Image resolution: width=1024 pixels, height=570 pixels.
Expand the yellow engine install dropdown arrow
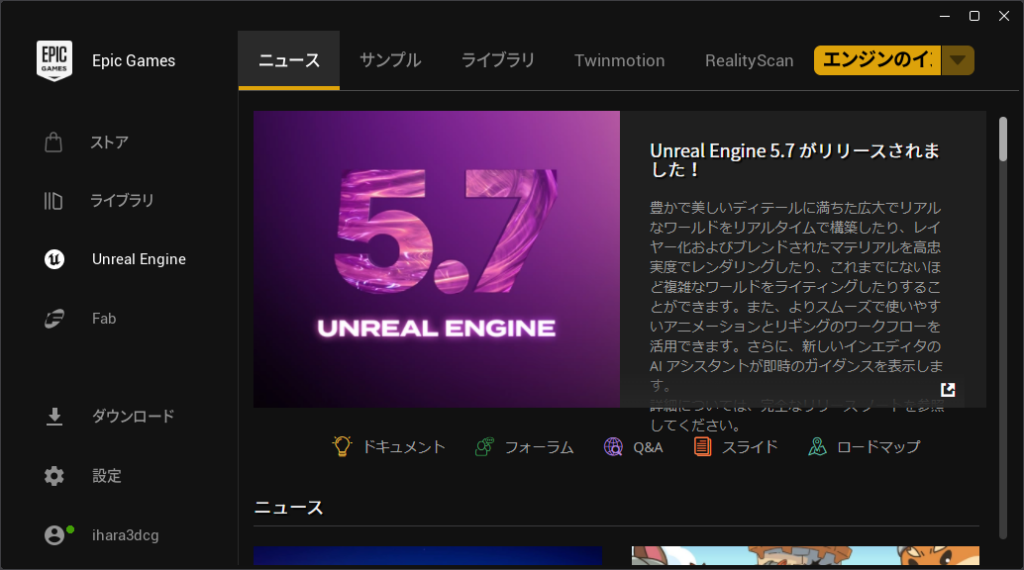[x=958, y=60]
